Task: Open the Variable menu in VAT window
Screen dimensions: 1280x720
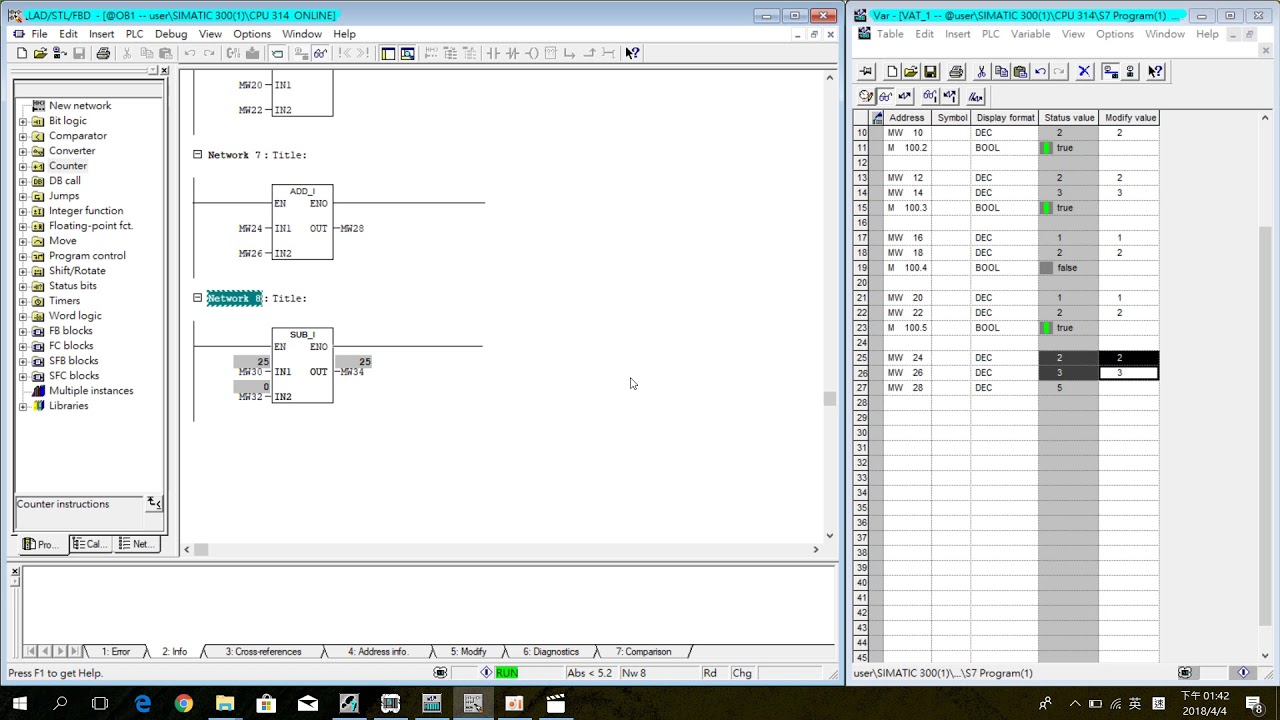Action: coord(1030,34)
